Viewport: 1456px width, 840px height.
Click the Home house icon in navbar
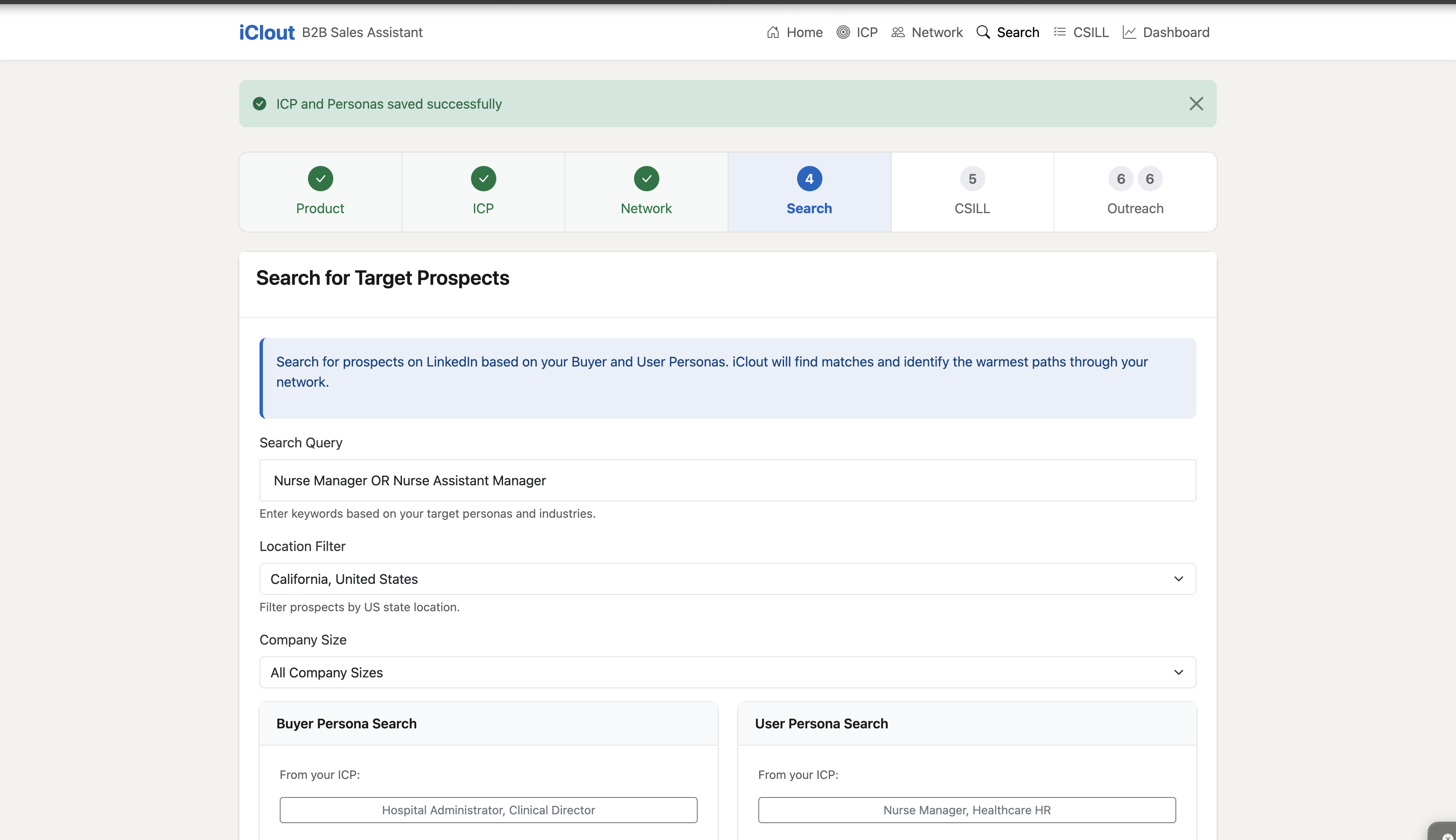[772, 32]
